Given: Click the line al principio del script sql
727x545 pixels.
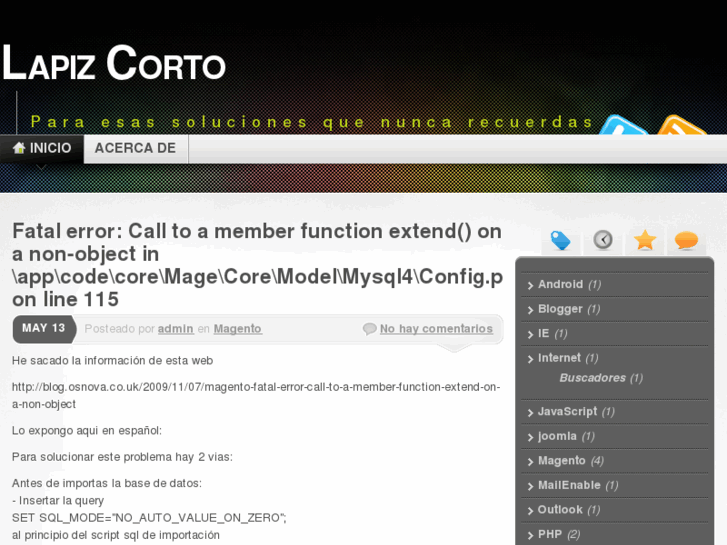Looking at the screenshot, I should (116, 535).
